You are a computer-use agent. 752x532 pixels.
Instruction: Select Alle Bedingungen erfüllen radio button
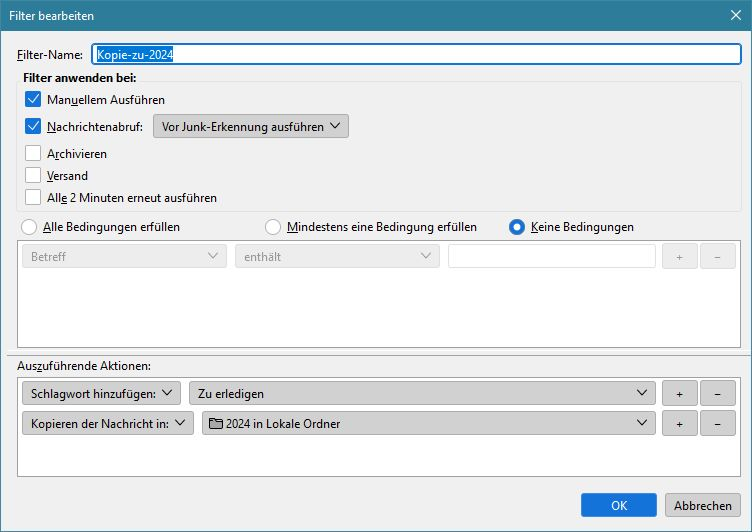[x=29, y=227]
